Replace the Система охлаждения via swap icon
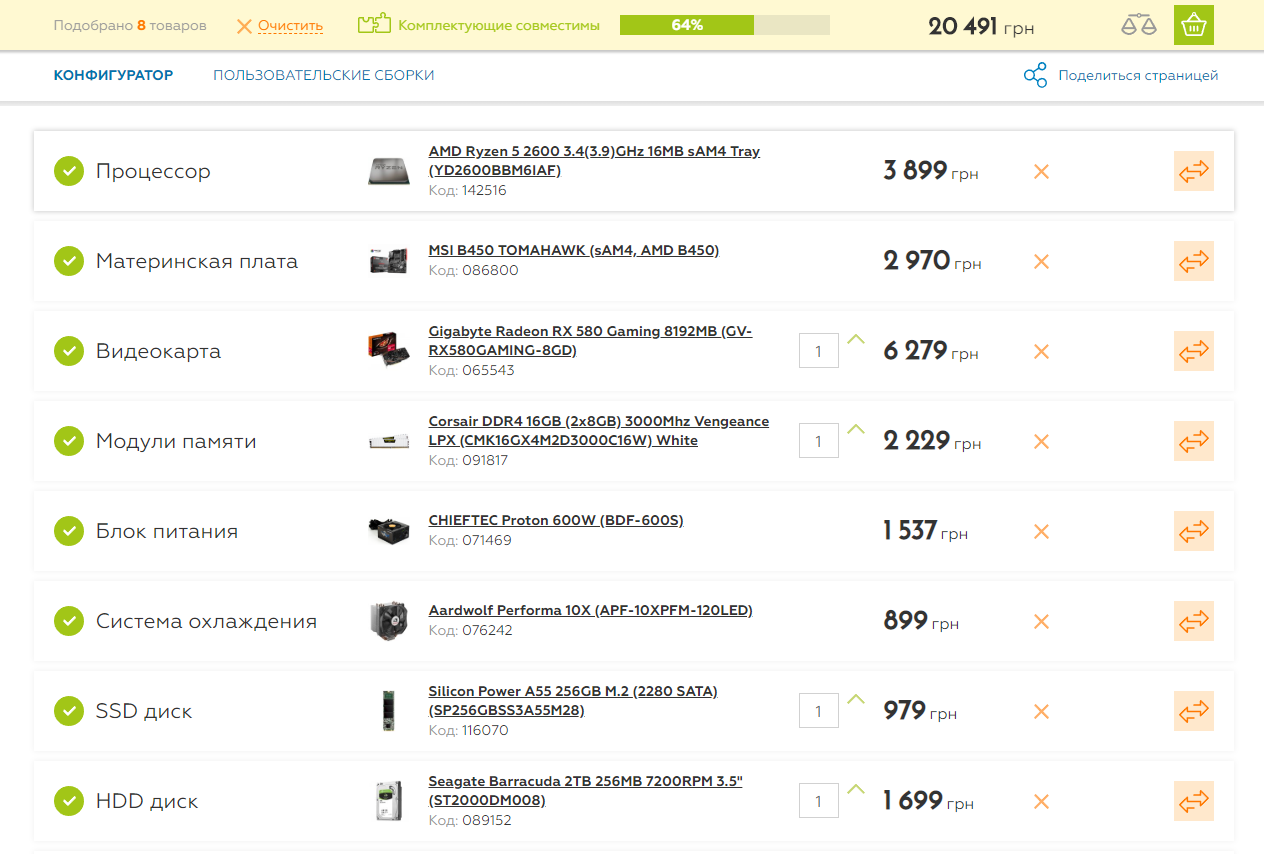Screen dimensions: 1264x854 [1194, 621]
